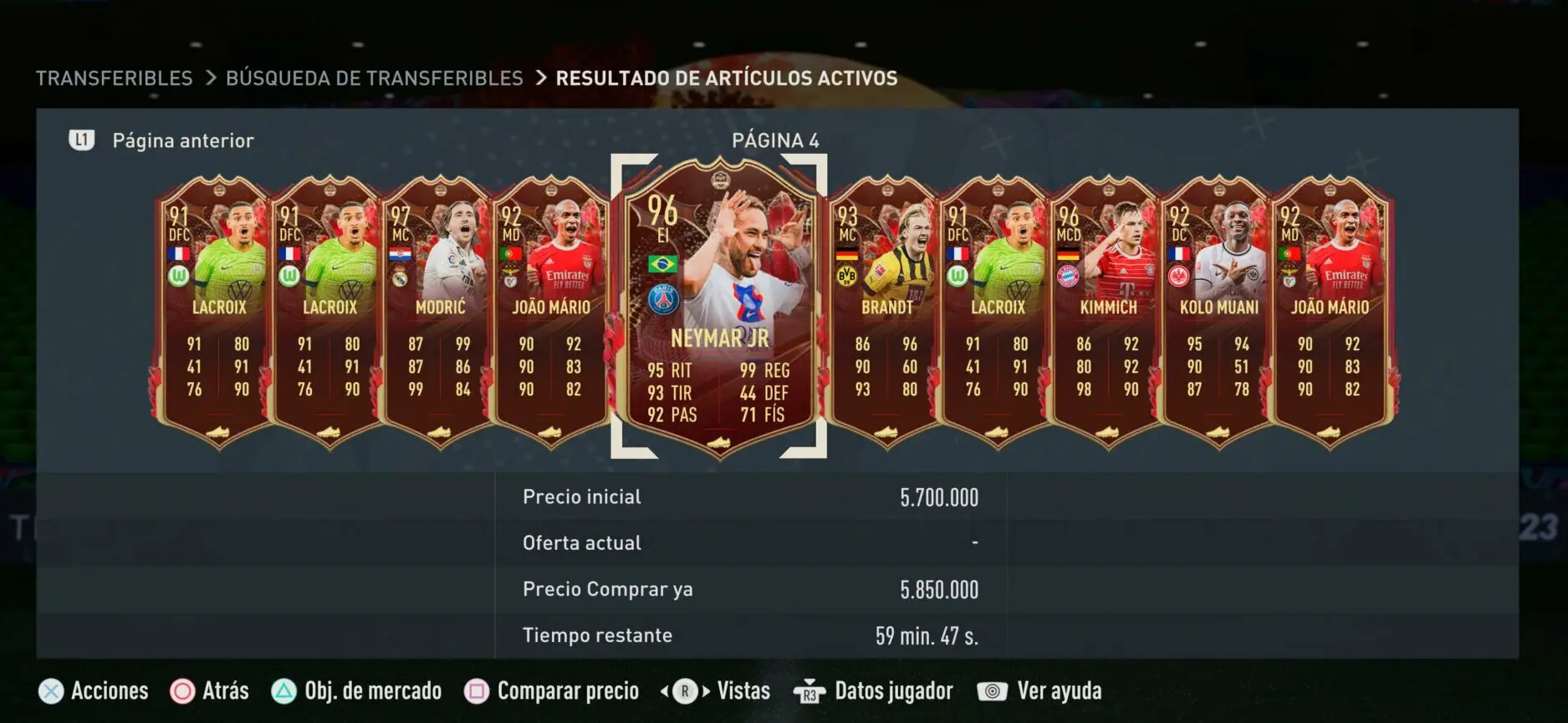Click the X Acciones button icon

coord(51,691)
